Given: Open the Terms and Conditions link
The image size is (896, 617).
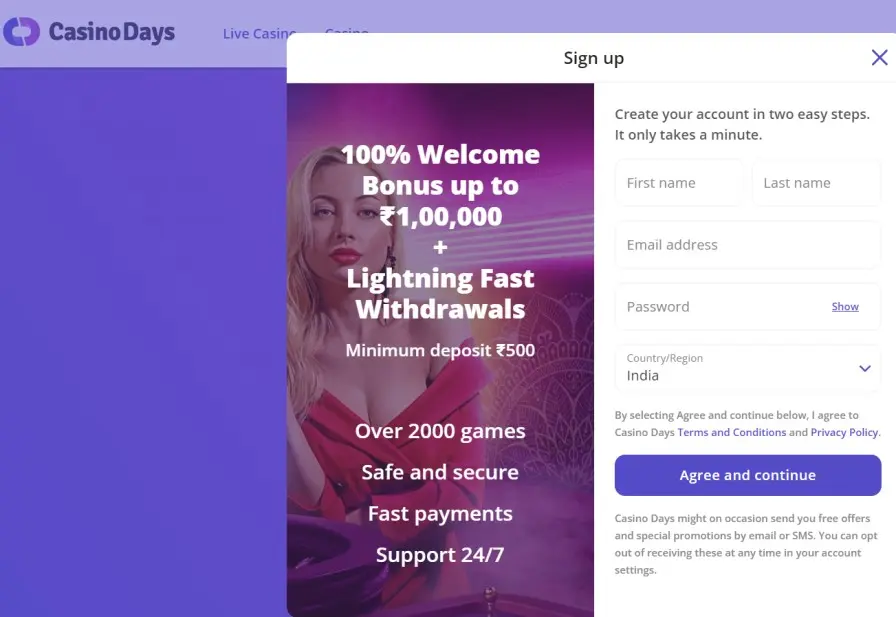Looking at the screenshot, I should 732,433.
